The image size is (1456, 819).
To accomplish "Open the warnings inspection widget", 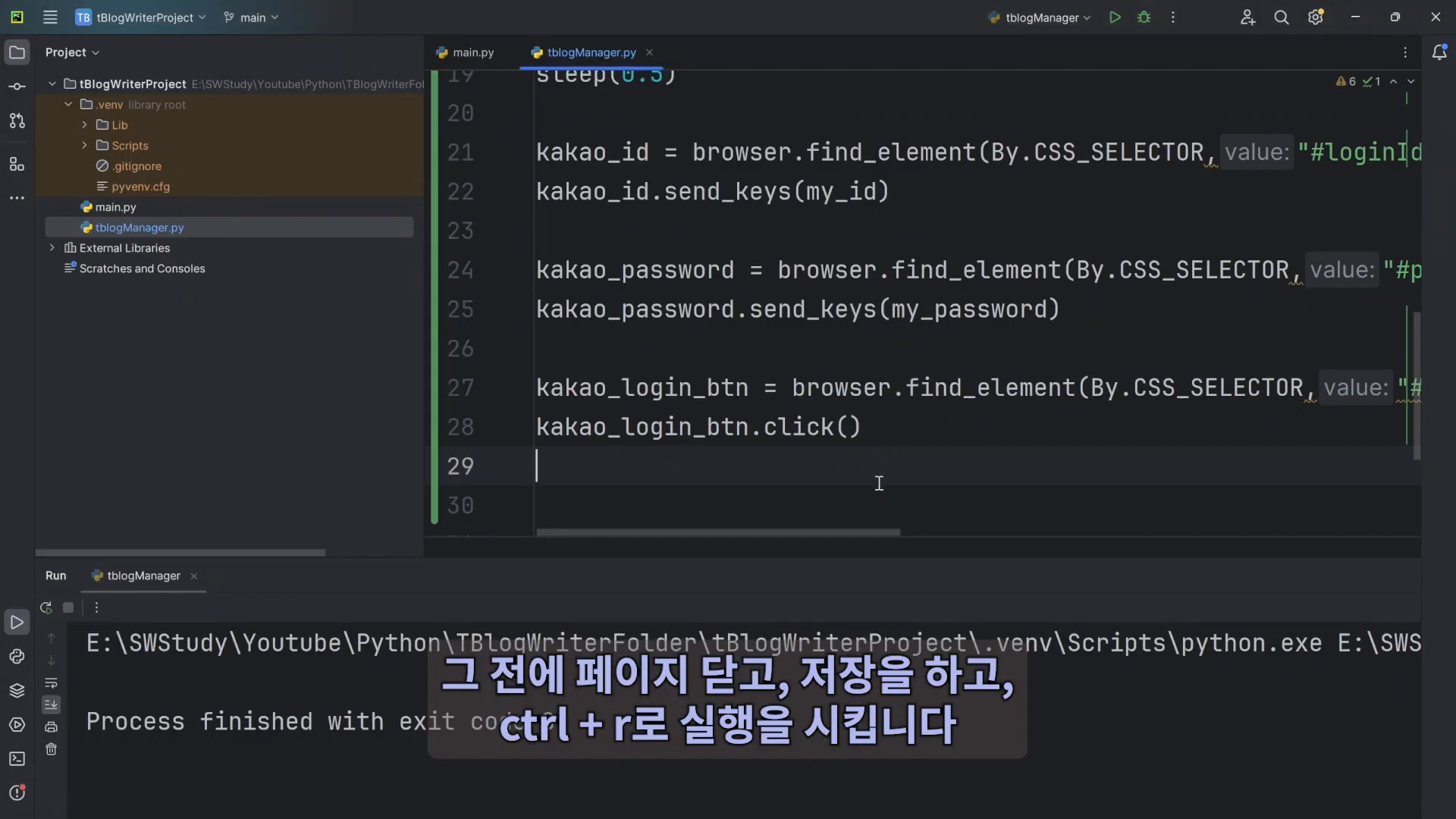I will click(x=1358, y=81).
